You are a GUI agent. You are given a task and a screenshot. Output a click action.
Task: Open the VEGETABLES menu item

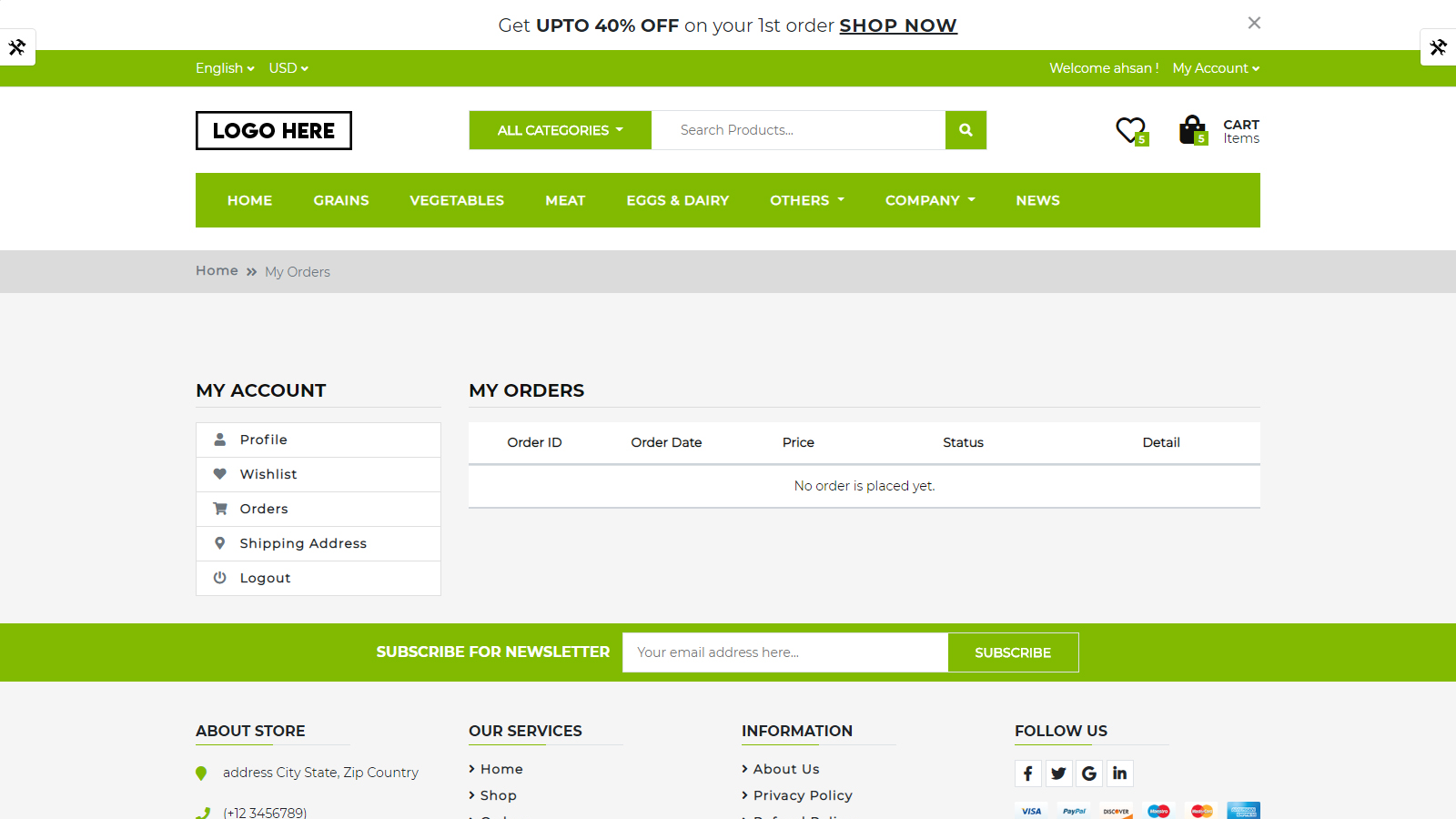coord(457,200)
